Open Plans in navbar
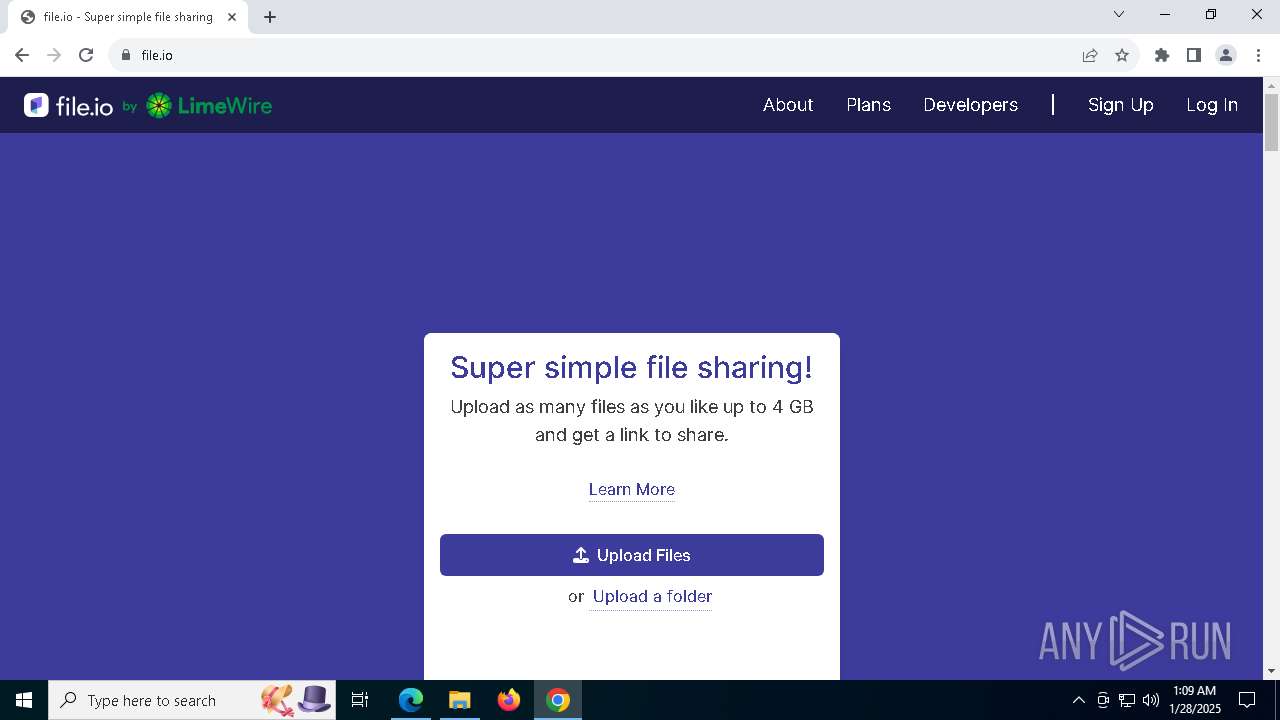The height and width of the screenshot is (720, 1280). tap(868, 105)
